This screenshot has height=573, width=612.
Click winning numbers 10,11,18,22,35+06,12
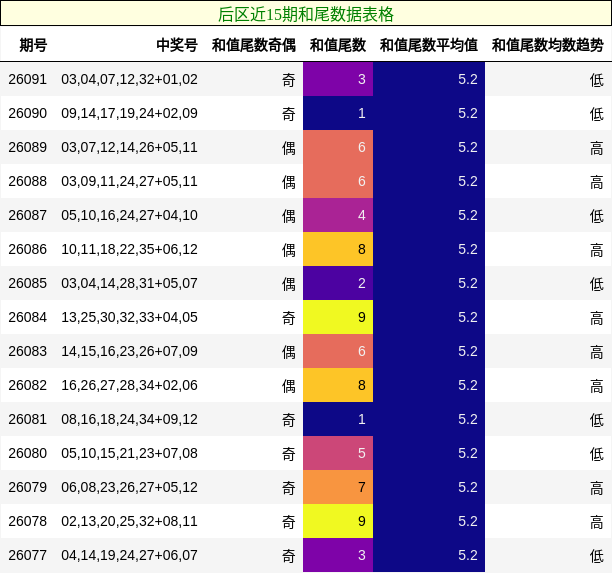click(x=129, y=249)
